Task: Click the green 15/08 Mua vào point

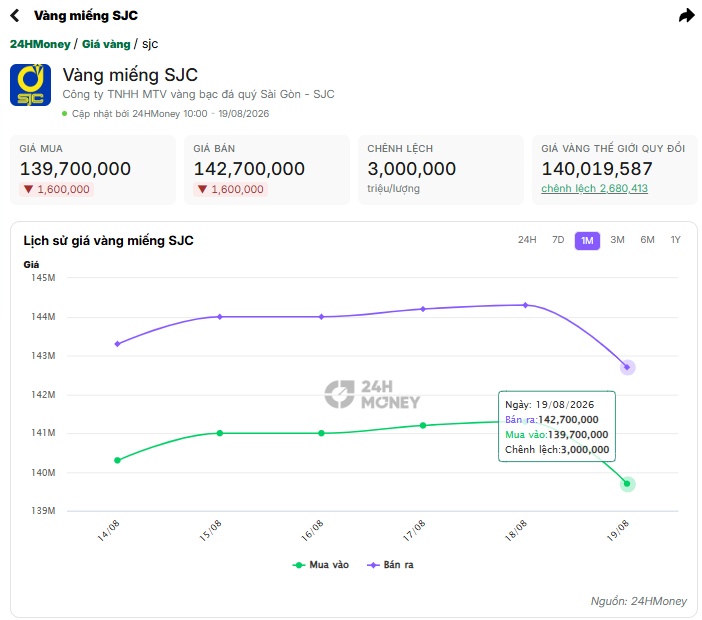Action: 219,433
